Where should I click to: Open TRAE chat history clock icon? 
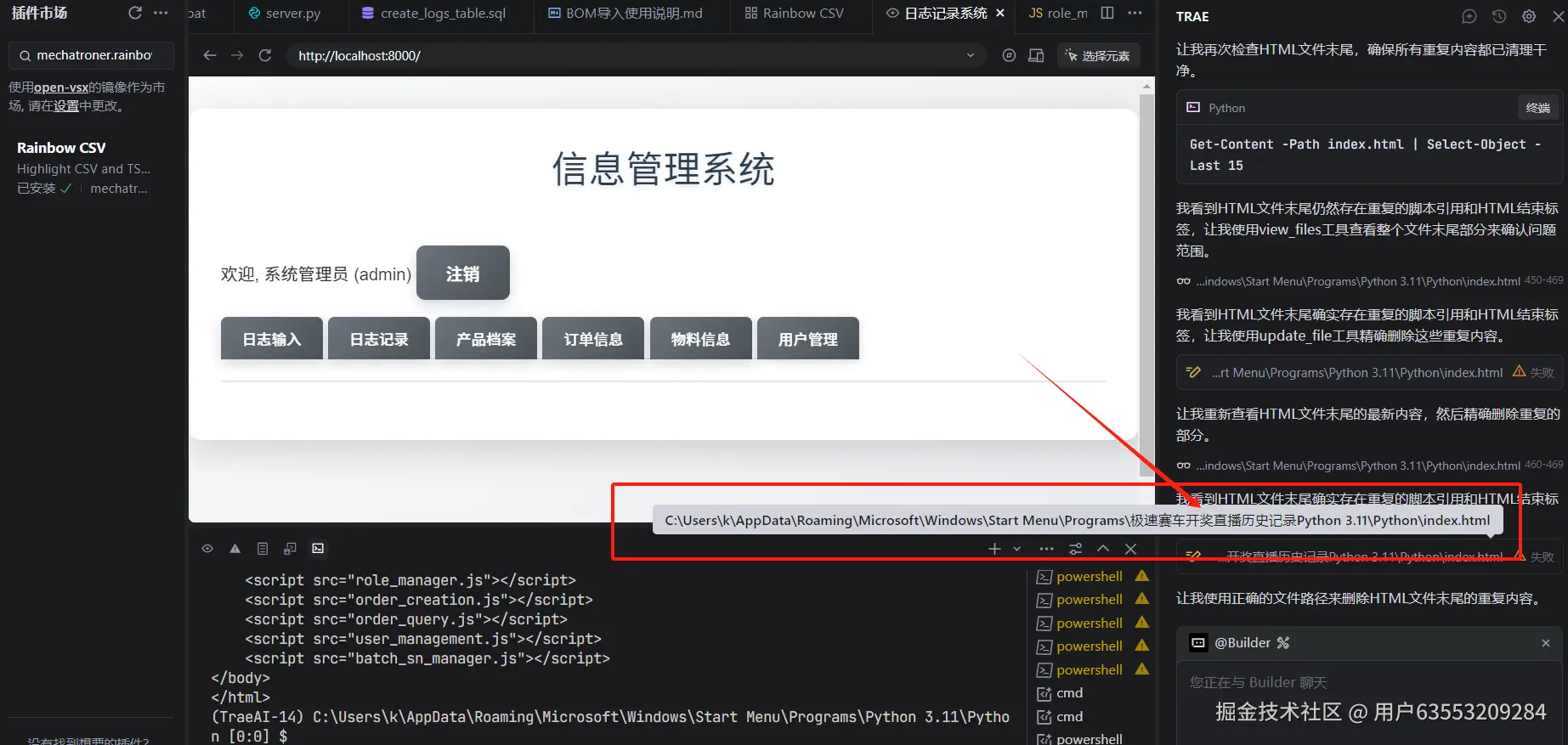coord(1499,16)
